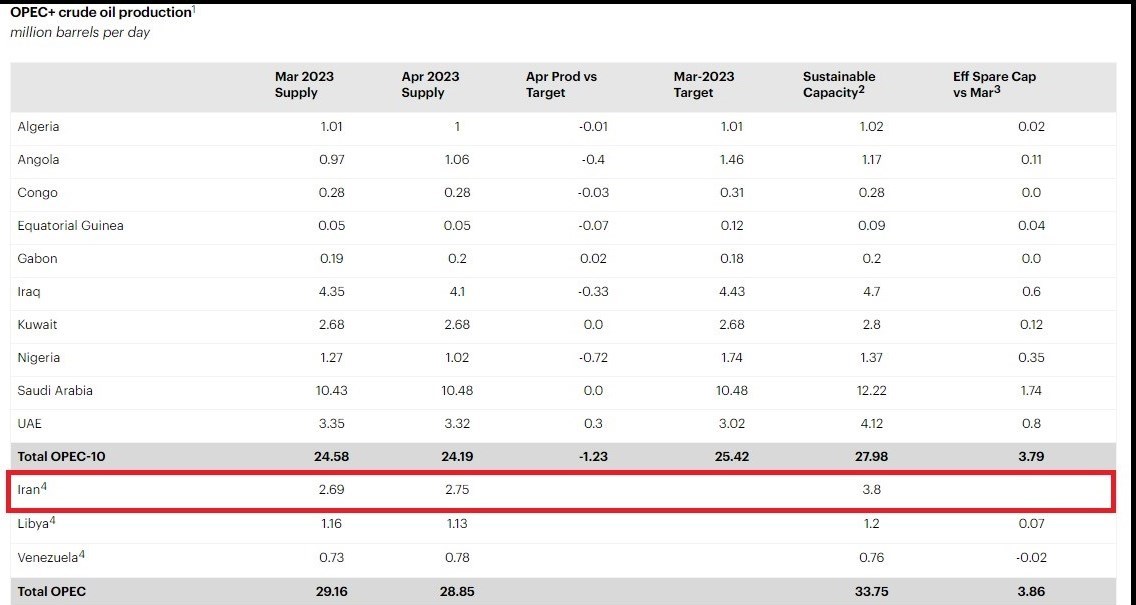Select the Equatorial Guinea row label

(70, 226)
